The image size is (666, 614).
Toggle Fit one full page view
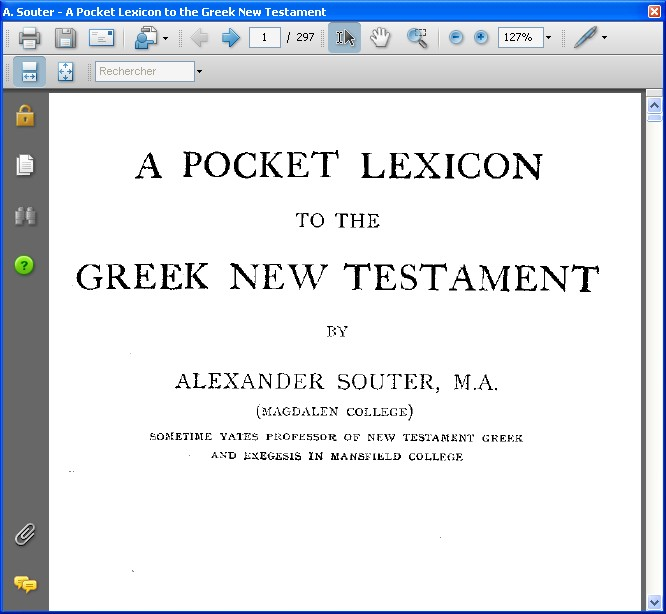[65, 71]
